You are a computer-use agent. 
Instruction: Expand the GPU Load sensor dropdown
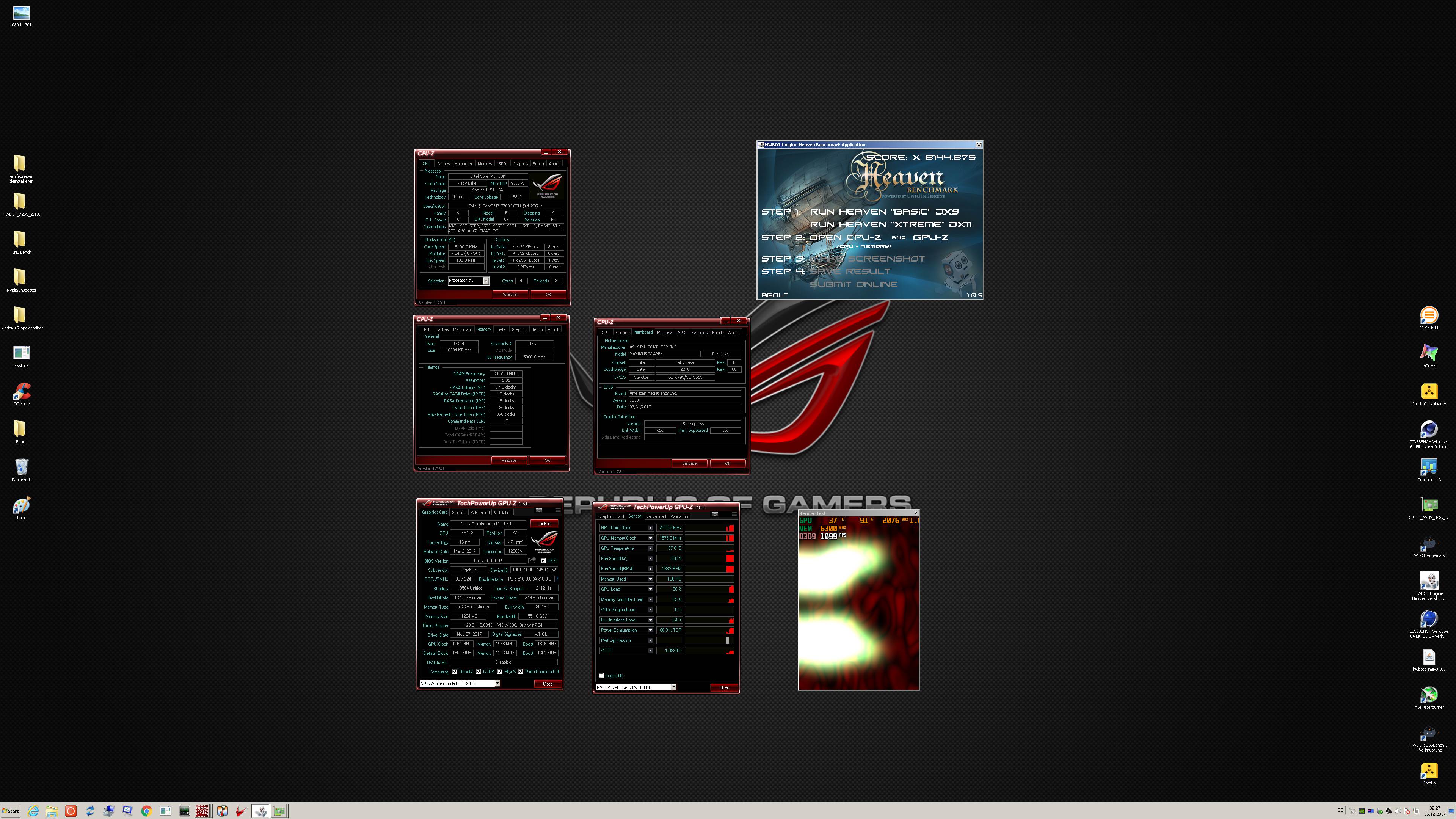point(651,589)
